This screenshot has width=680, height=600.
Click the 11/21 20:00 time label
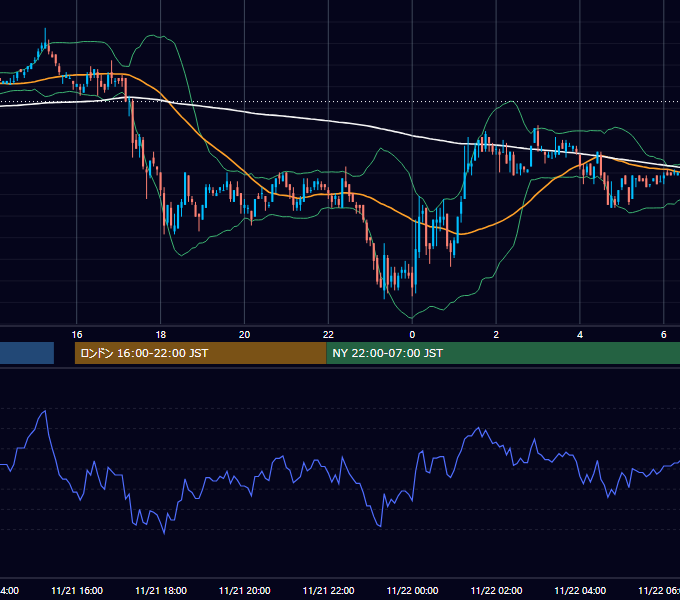[245, 590]
